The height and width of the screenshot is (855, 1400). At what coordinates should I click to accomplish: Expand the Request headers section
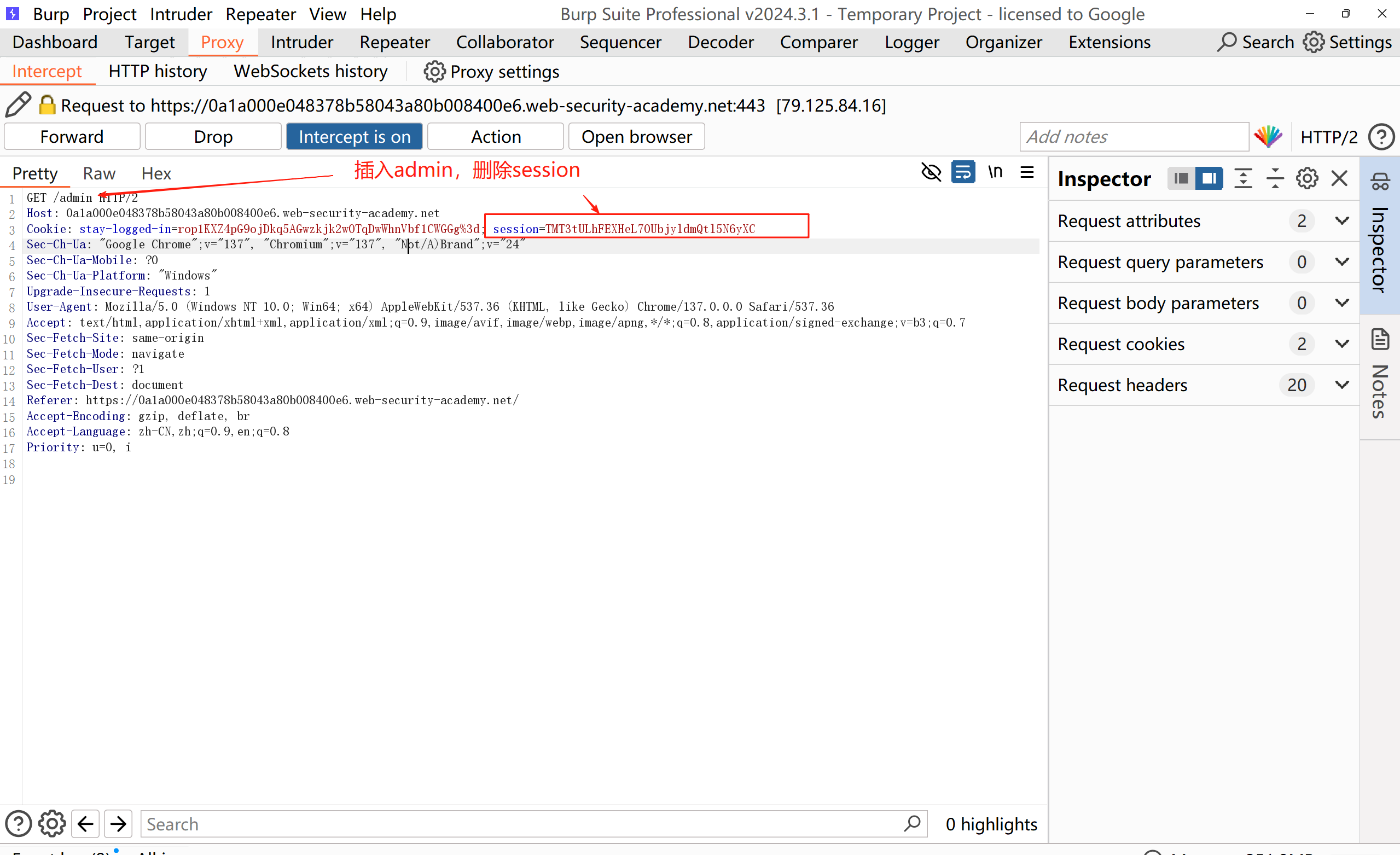pos(1341,385)
